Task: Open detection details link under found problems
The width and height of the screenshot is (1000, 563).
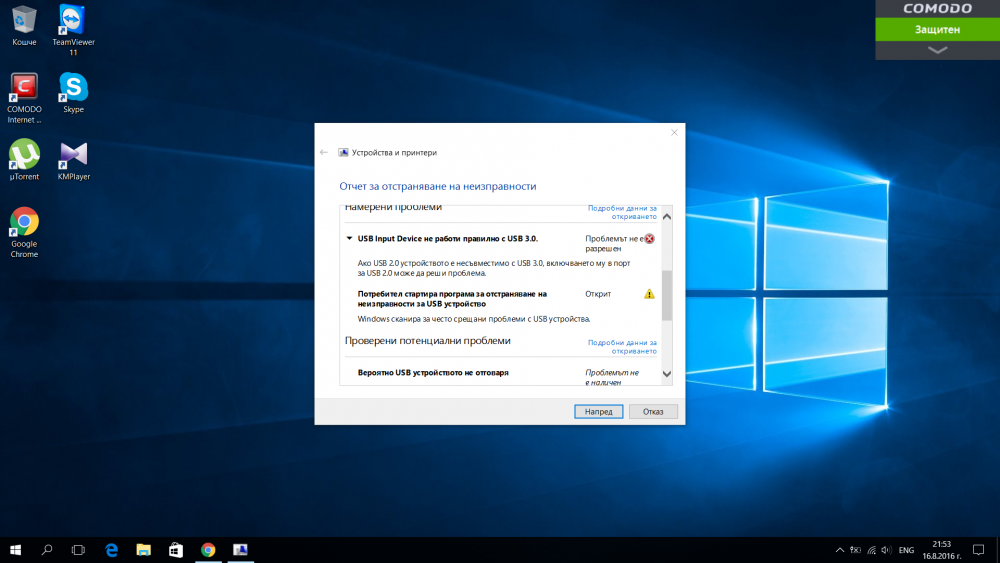Action: point(622,212)
